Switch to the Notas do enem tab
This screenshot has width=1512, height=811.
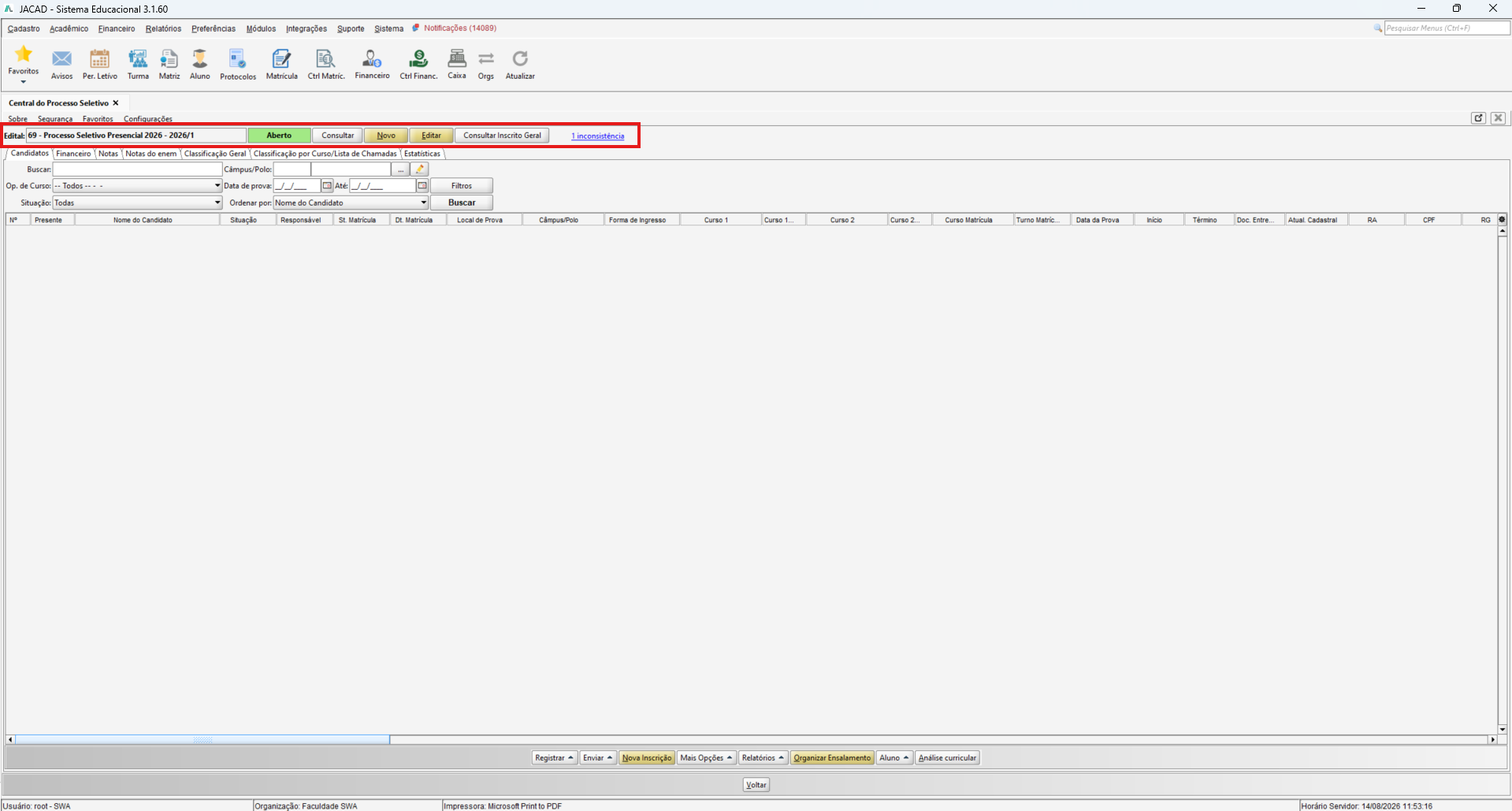151,154
